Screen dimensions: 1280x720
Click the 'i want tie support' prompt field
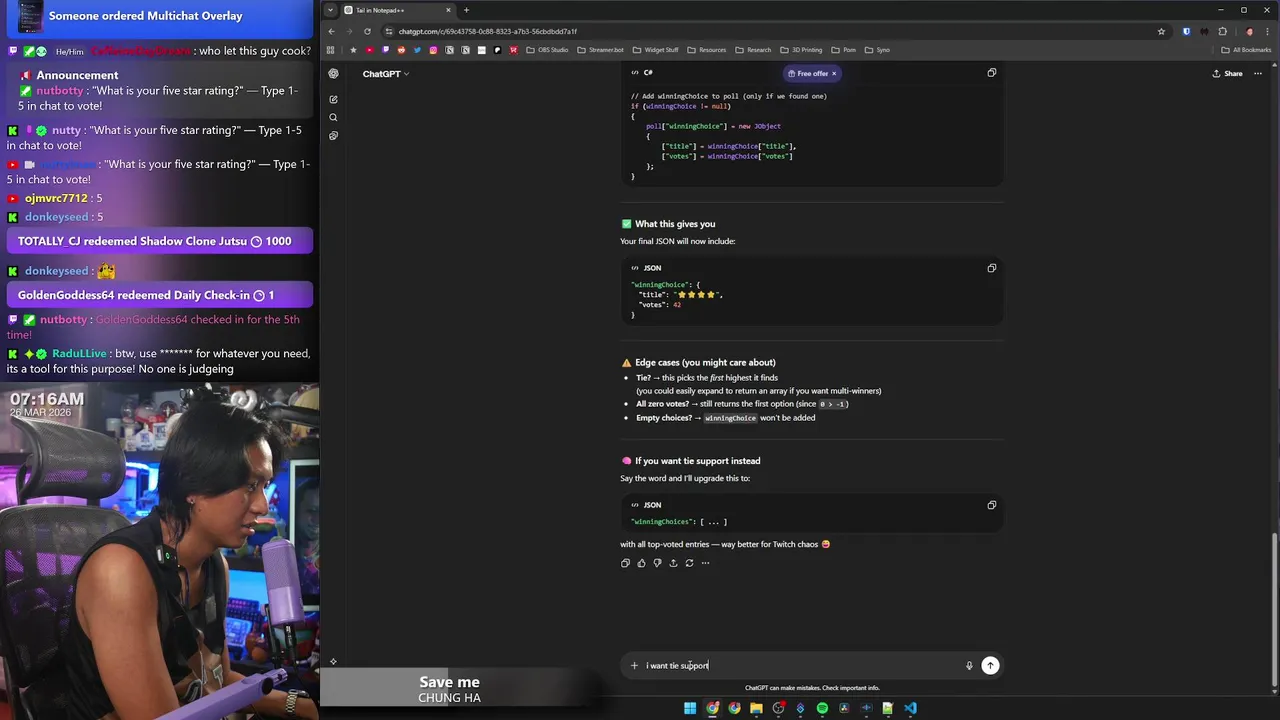pos(800,665)
